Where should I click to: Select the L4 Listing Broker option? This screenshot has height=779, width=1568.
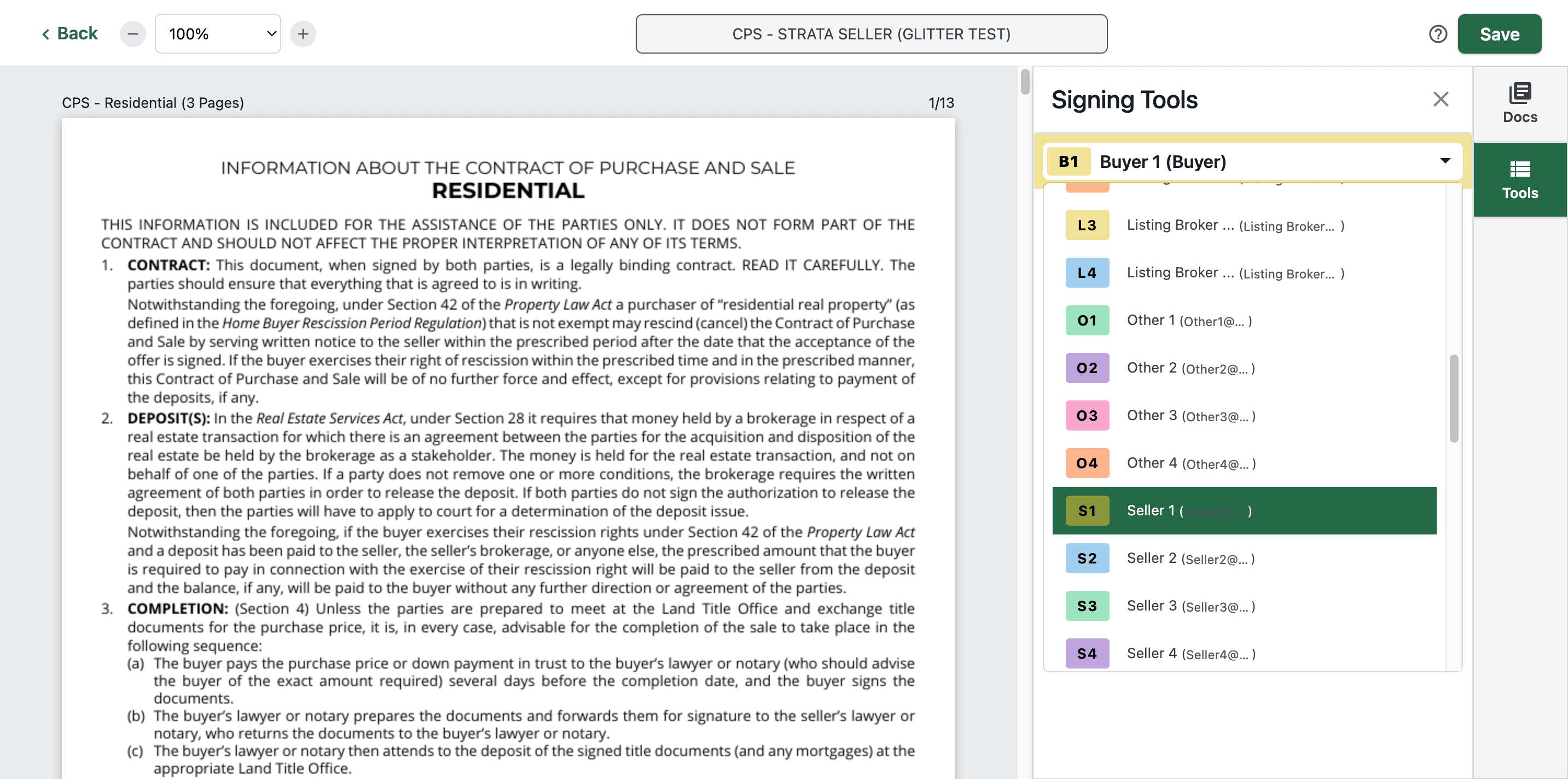tap(1244, 272)
